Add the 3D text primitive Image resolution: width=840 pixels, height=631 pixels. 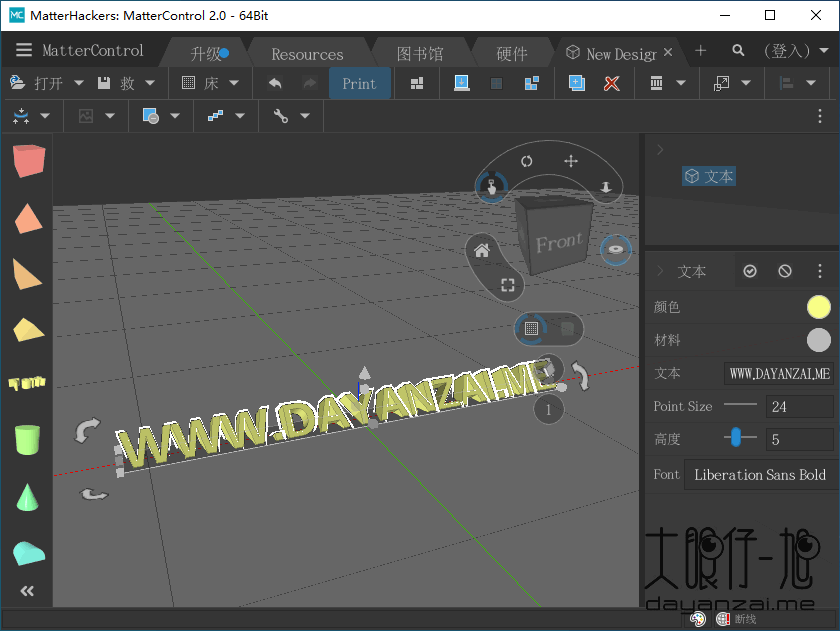pyautogui.click(x=27, y=383)
